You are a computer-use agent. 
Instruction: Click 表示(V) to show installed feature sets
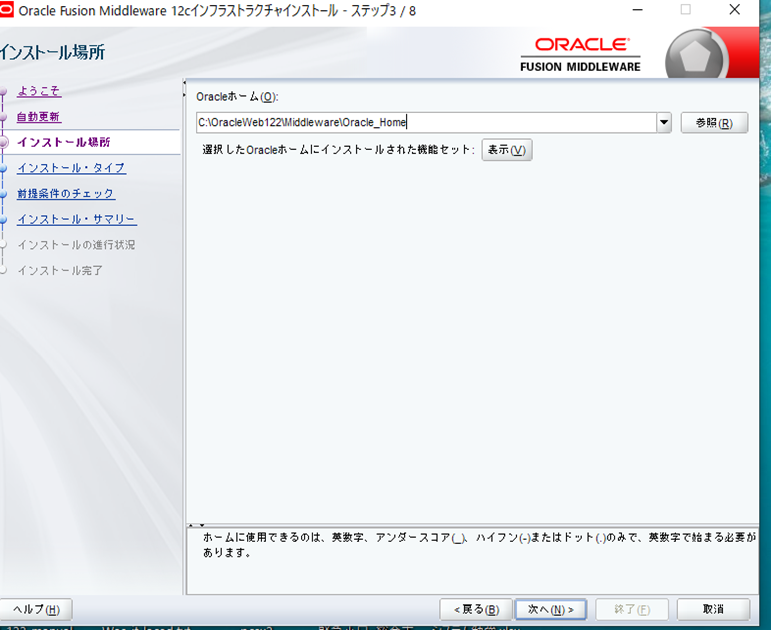coord(507,150)
